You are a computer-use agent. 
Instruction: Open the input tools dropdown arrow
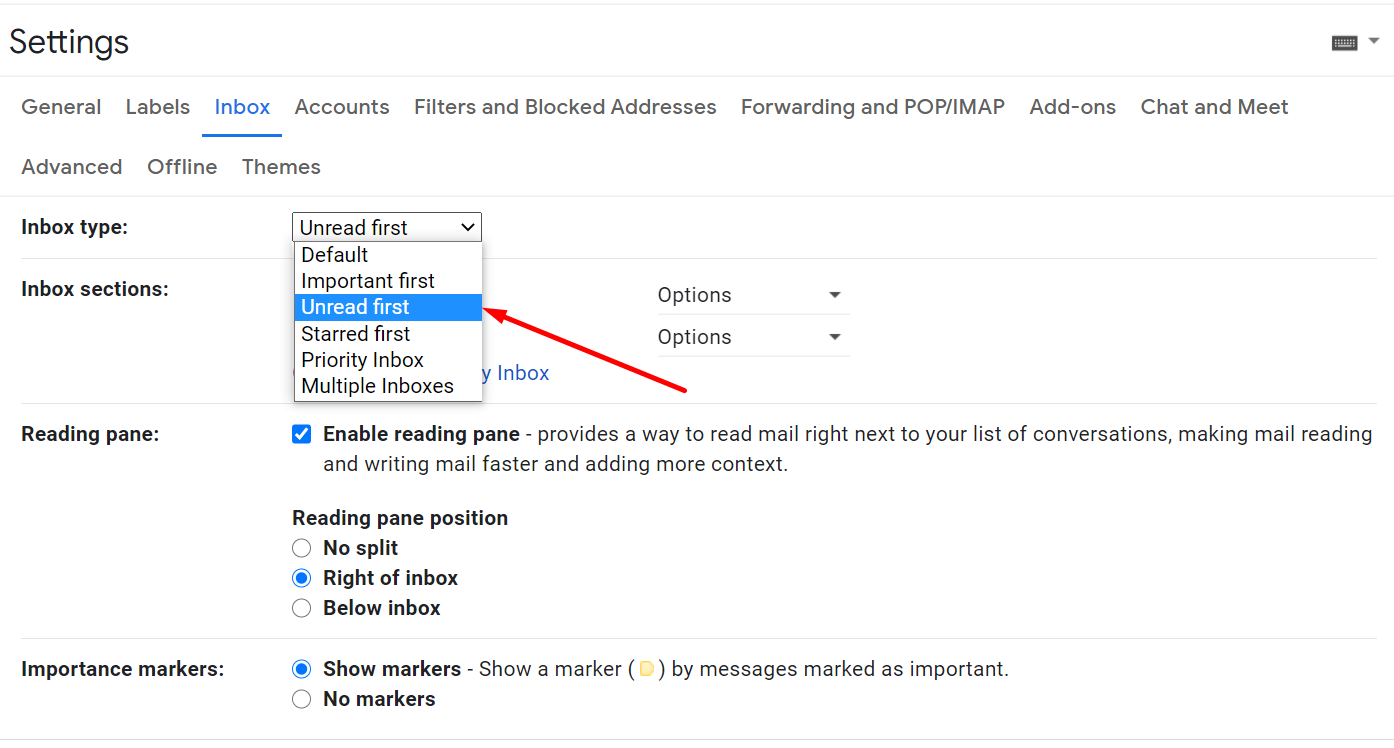[1374, 41]
